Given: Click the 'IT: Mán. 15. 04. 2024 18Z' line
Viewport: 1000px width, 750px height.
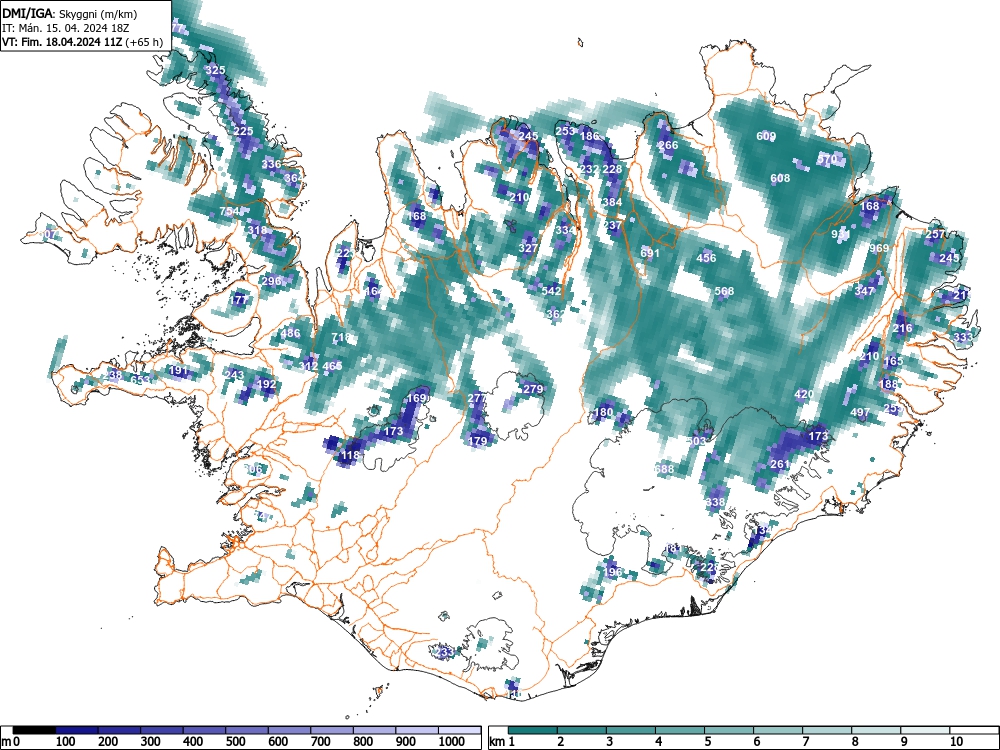Looking at the screenshot, I should [x=66, y=28].
